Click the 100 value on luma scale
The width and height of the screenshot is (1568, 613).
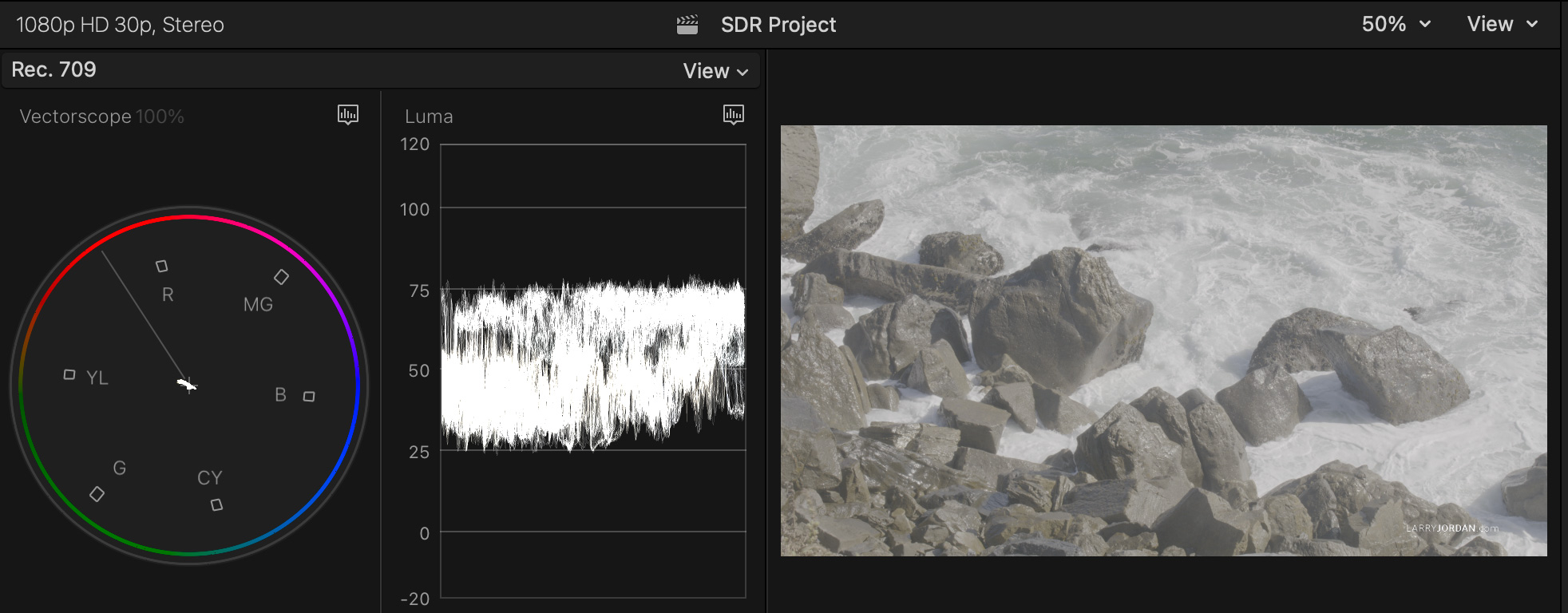click(x=414, y=209)
